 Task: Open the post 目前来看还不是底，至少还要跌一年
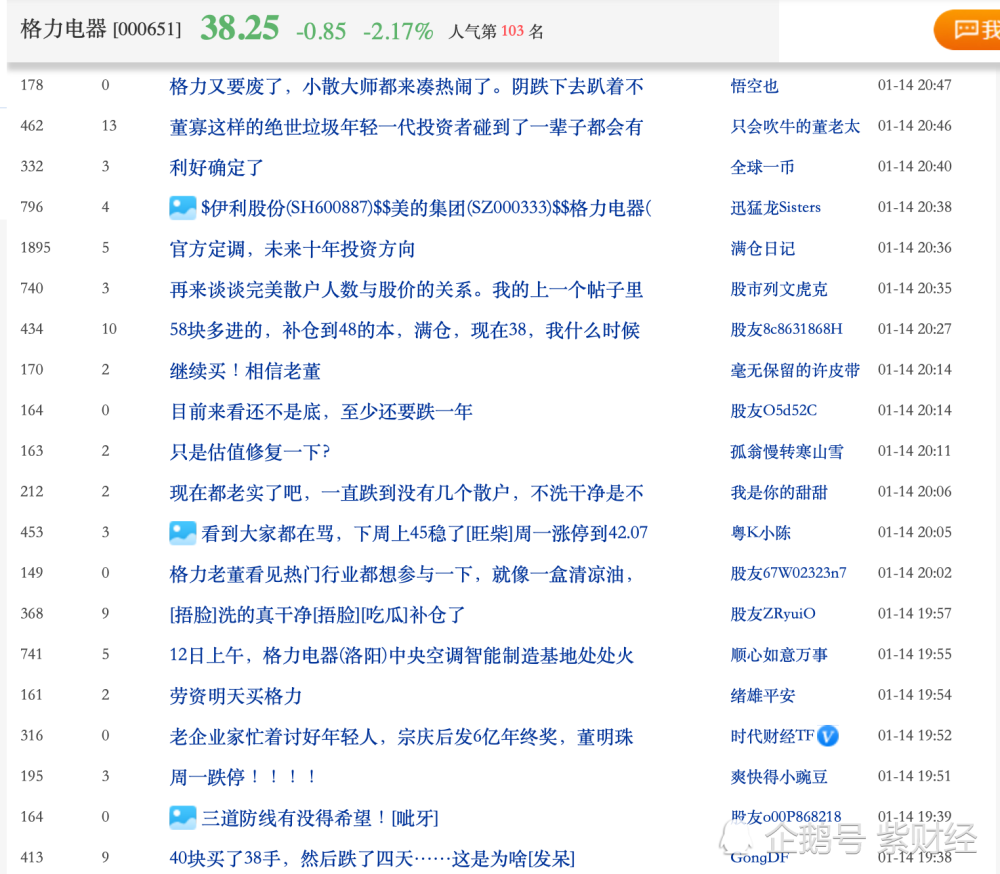pyautogui.click(x=321, y=411)
